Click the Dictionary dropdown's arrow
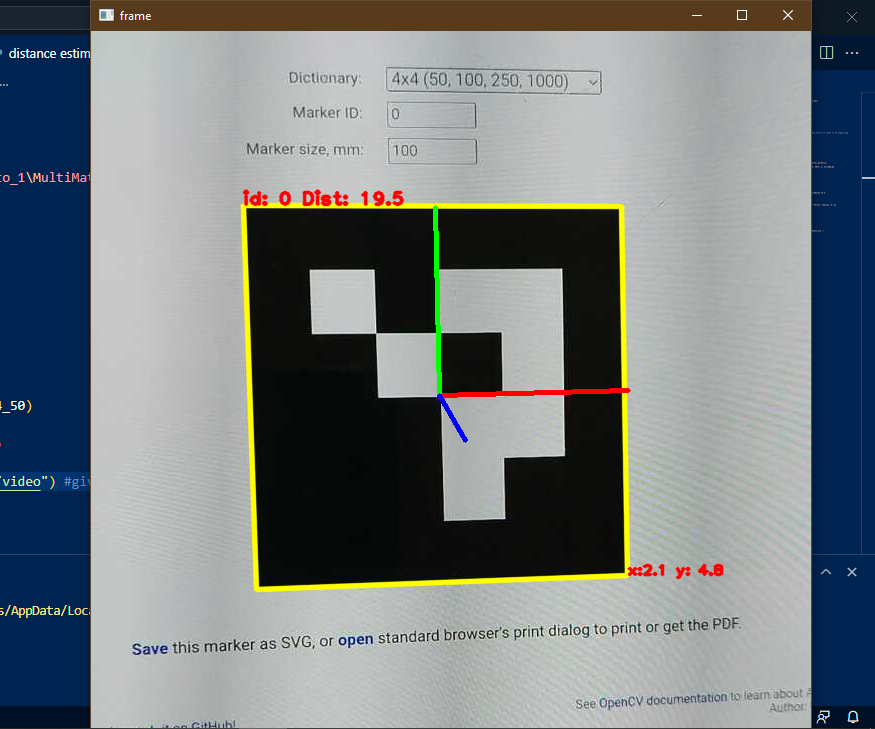This screenshot has height=729, width=875. [592, 82]
